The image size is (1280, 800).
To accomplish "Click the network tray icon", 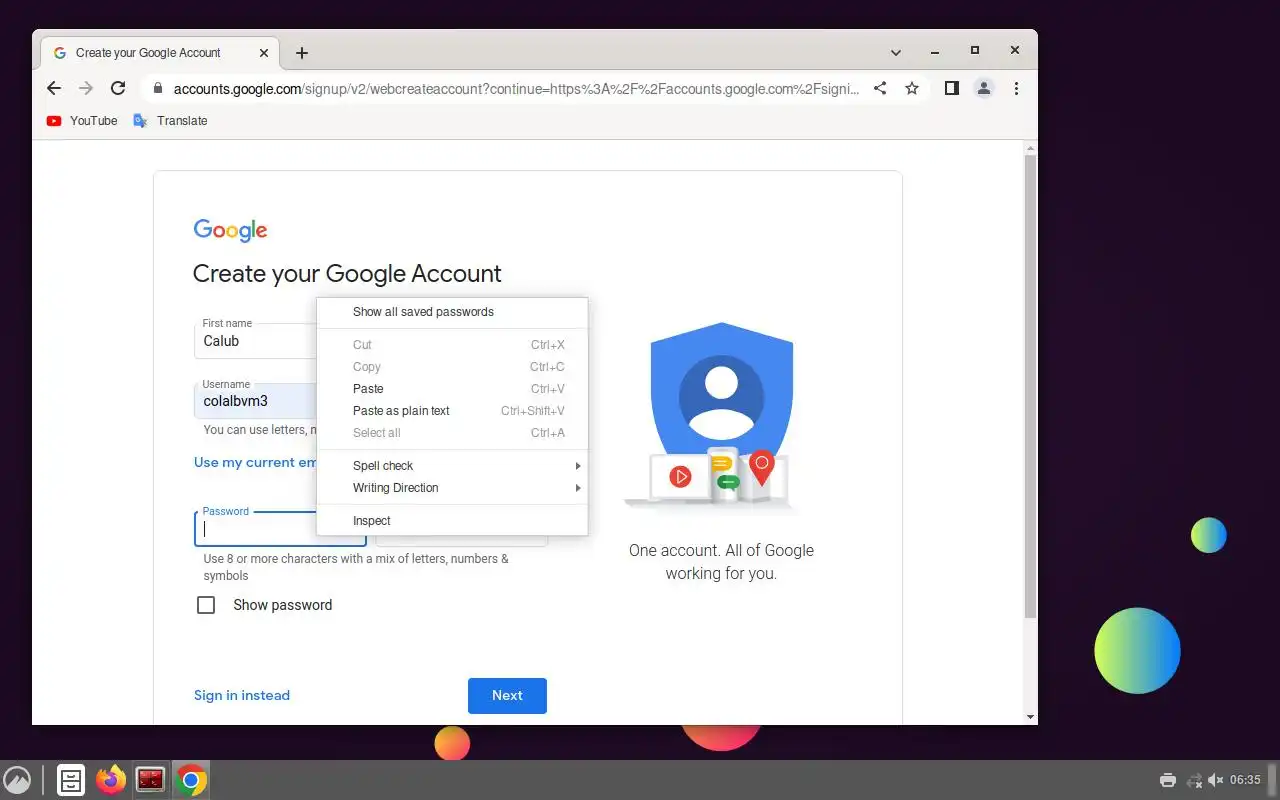I will pos(1193,780).
